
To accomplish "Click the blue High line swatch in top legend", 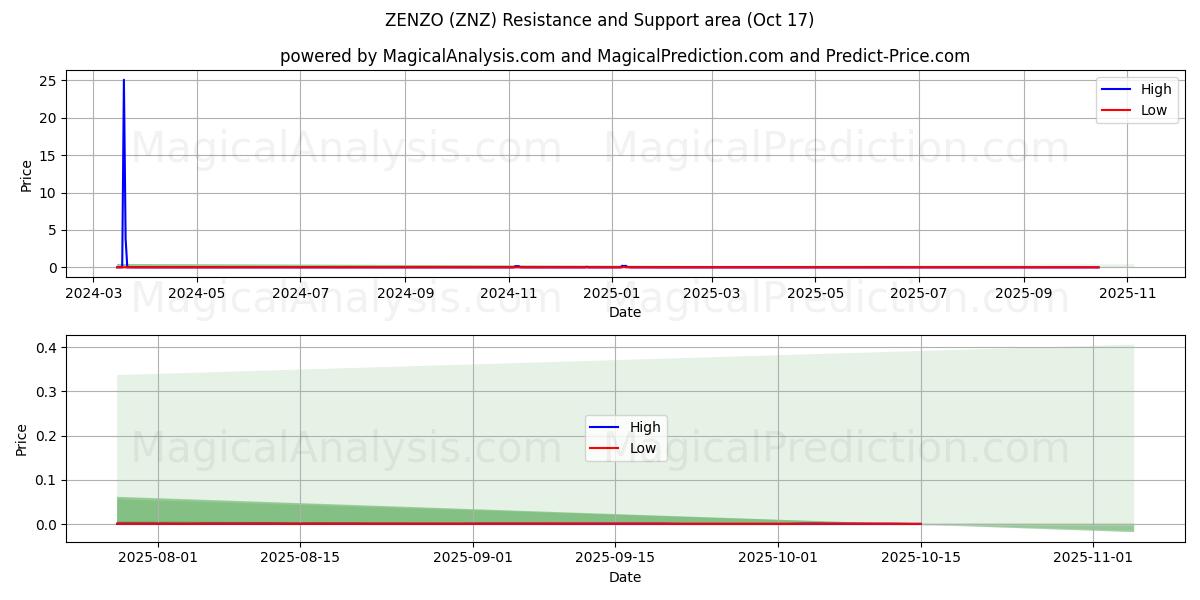I will tap(1116, 90).
